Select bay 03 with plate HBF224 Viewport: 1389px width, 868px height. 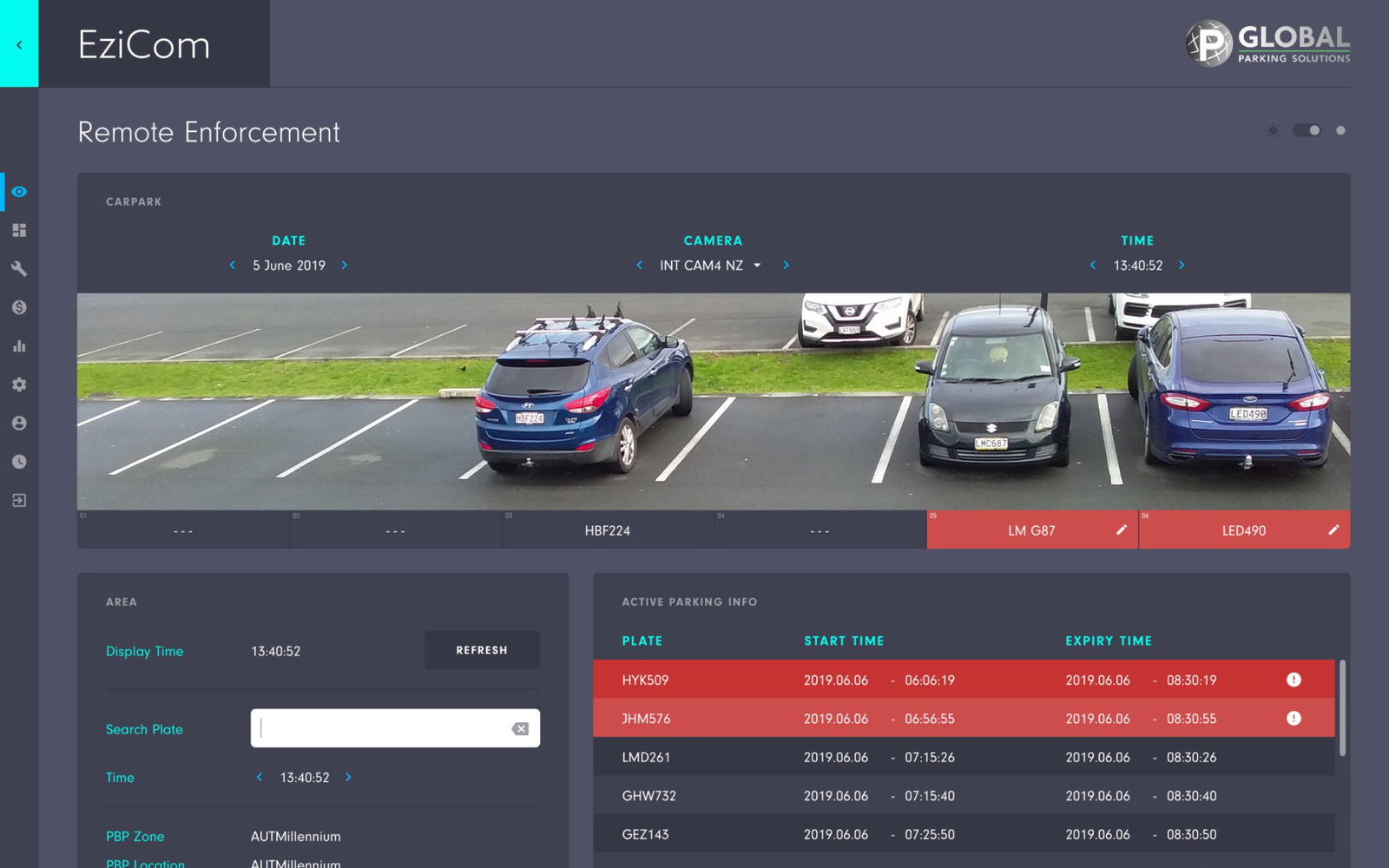(x=608, y=529)
